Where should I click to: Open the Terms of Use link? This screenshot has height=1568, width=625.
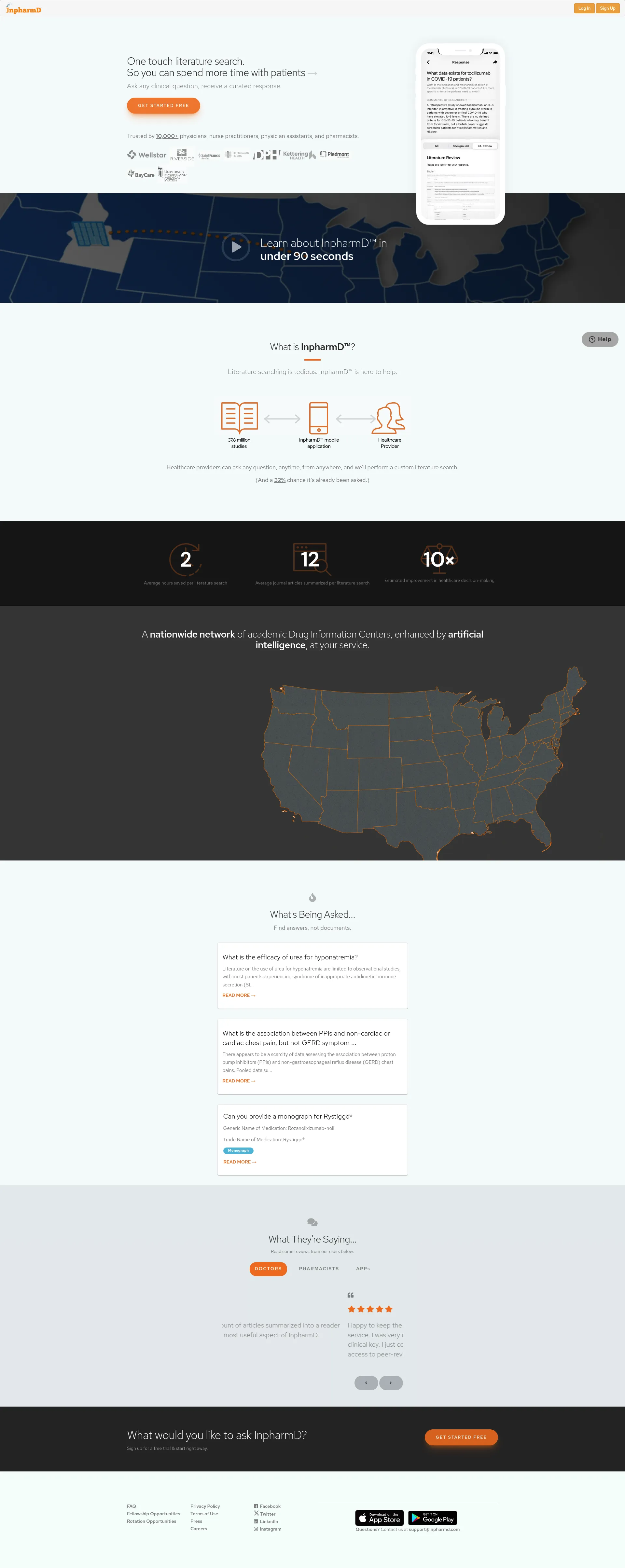click(x=204, y=1513)
